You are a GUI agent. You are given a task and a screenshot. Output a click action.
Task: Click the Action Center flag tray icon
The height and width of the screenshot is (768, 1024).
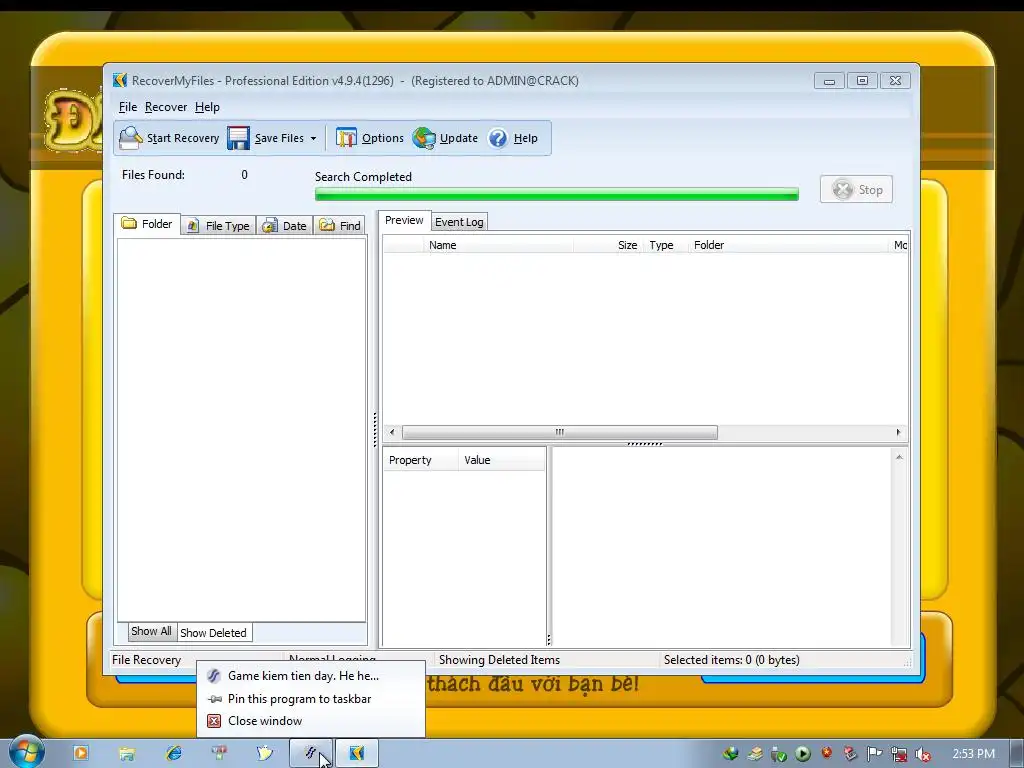(874, 754)
